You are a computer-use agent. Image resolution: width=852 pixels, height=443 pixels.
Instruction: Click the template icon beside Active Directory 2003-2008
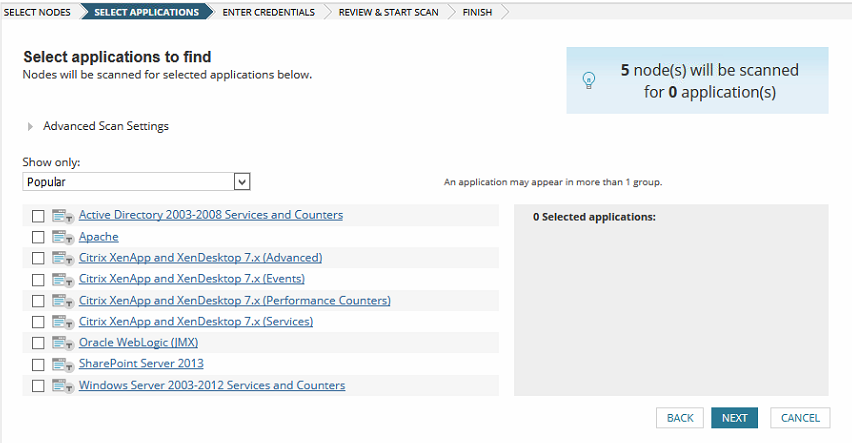62,216
